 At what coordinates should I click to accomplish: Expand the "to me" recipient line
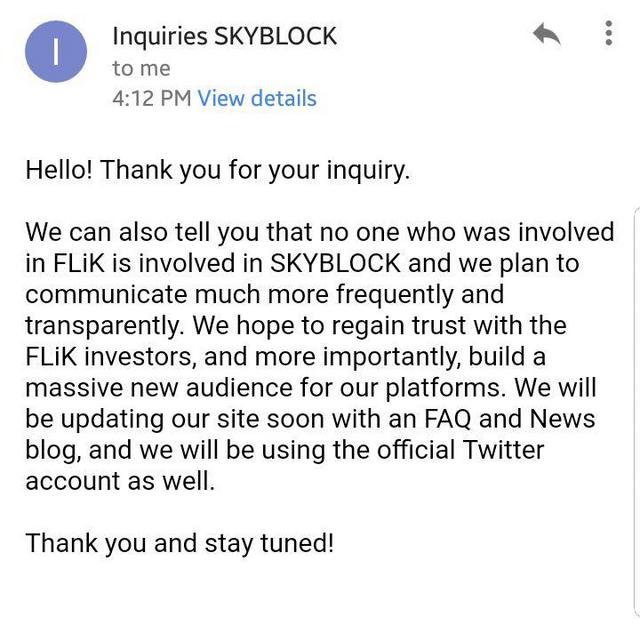tap(141, 68)
